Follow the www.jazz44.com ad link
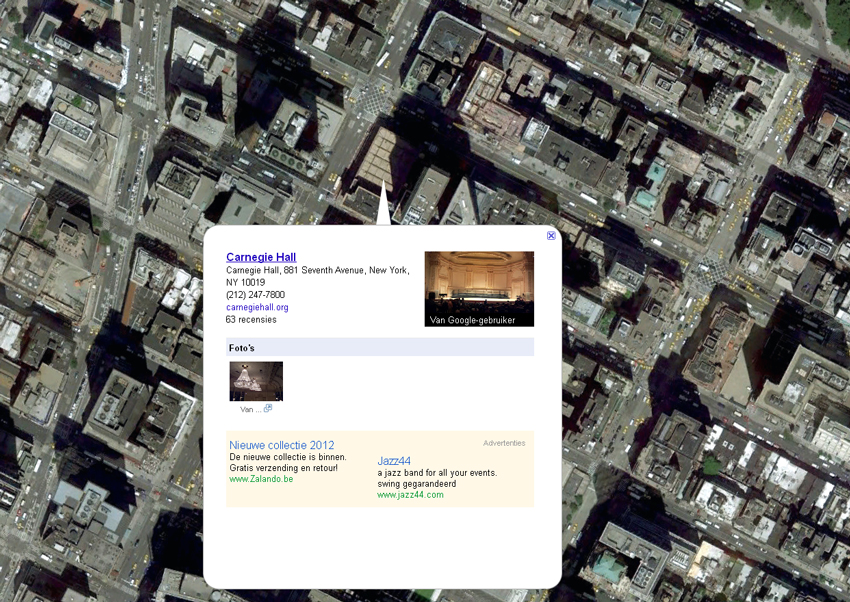This screenshot has width=850, height=602. pyautogui.click(x=410, y=495)
